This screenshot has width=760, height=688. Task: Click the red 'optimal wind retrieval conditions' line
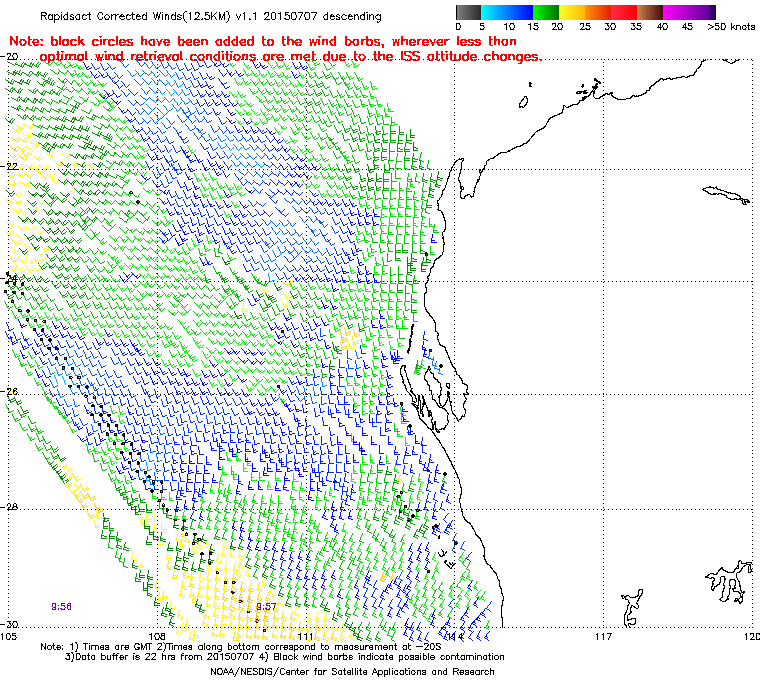[x=290, y=57]
